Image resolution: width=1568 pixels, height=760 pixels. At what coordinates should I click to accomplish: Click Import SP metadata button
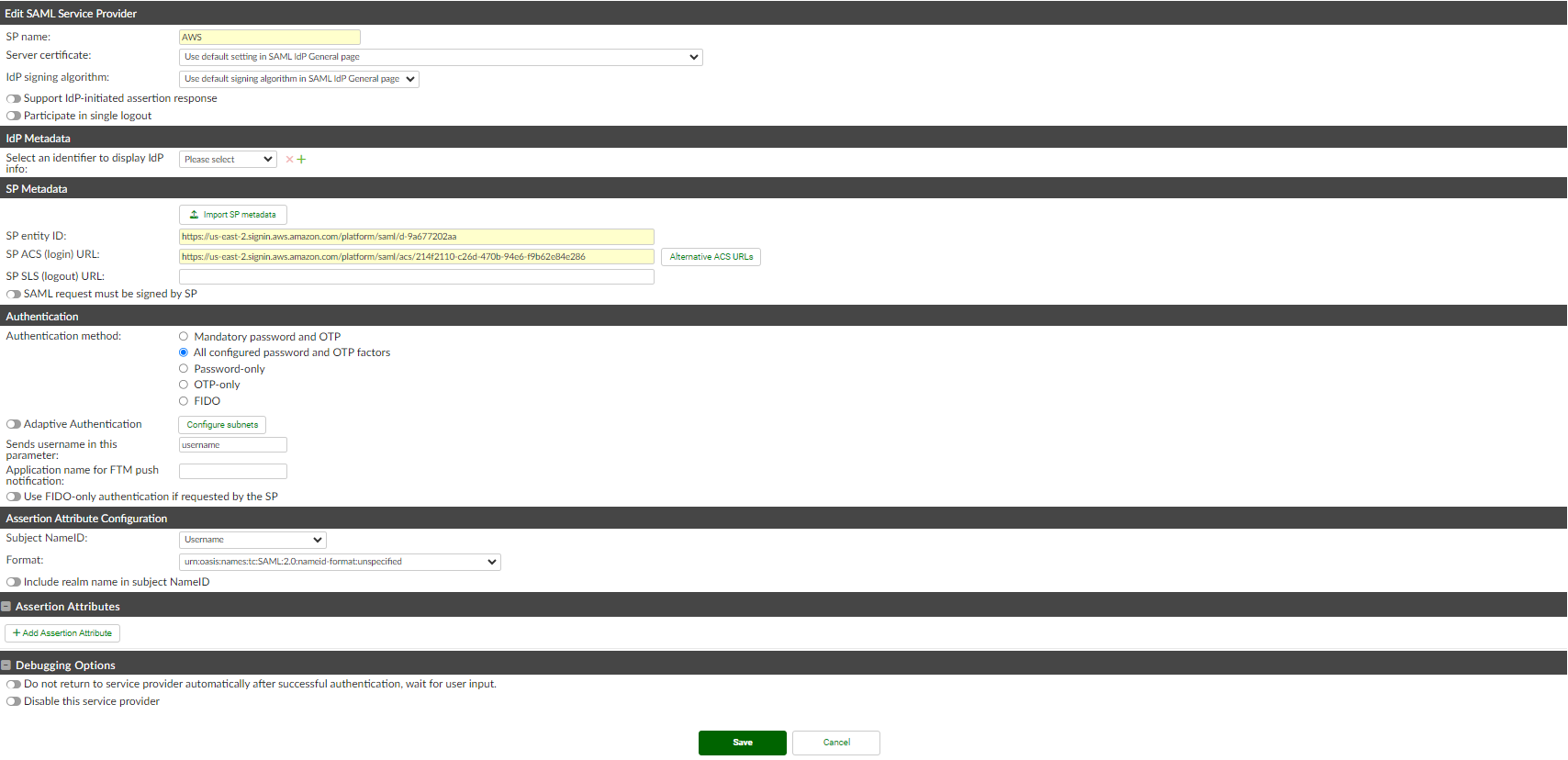pyautogui.click(x=233, y=215)
